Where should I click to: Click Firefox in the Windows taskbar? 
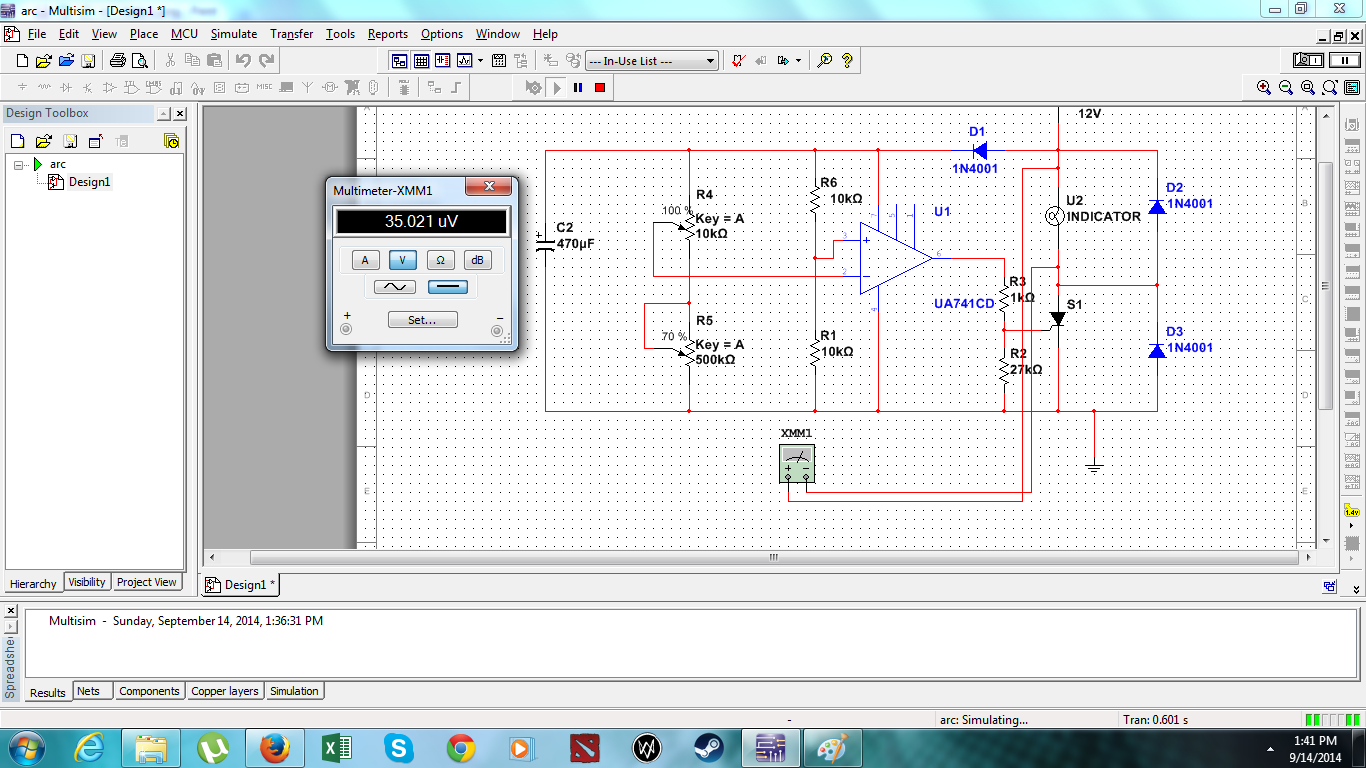coord(274,748)
